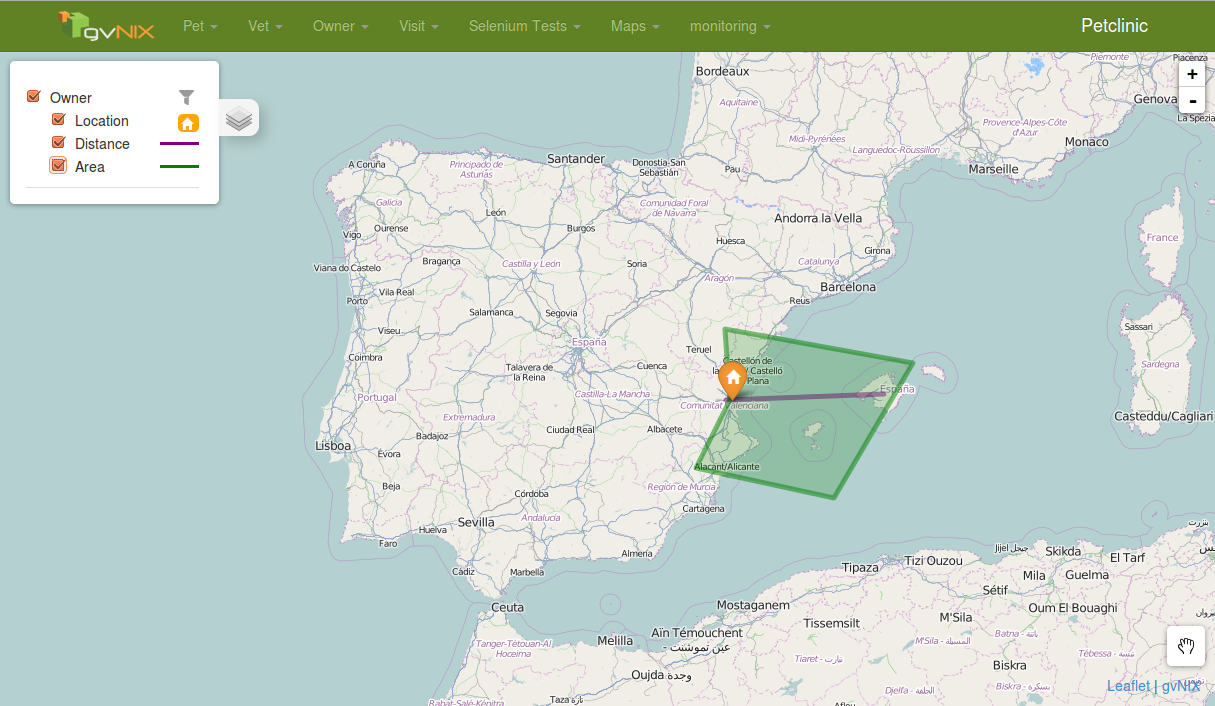Zoom in with the plus button

tap(1192, 74)
